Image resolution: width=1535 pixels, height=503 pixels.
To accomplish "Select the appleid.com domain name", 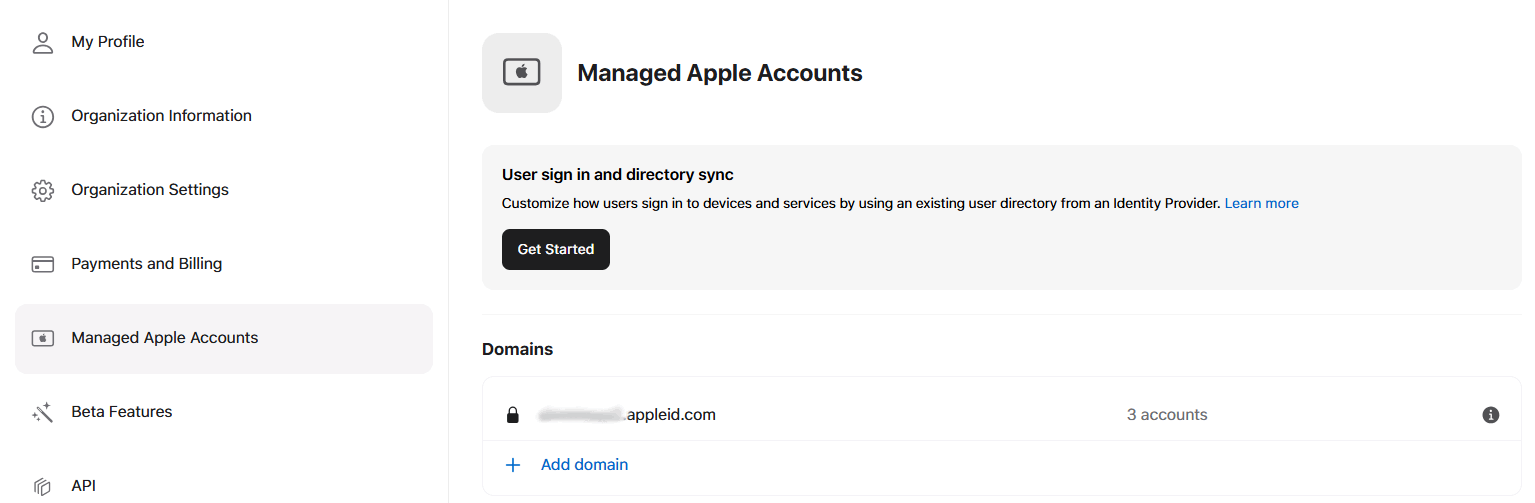I will (x=627, y=415).
